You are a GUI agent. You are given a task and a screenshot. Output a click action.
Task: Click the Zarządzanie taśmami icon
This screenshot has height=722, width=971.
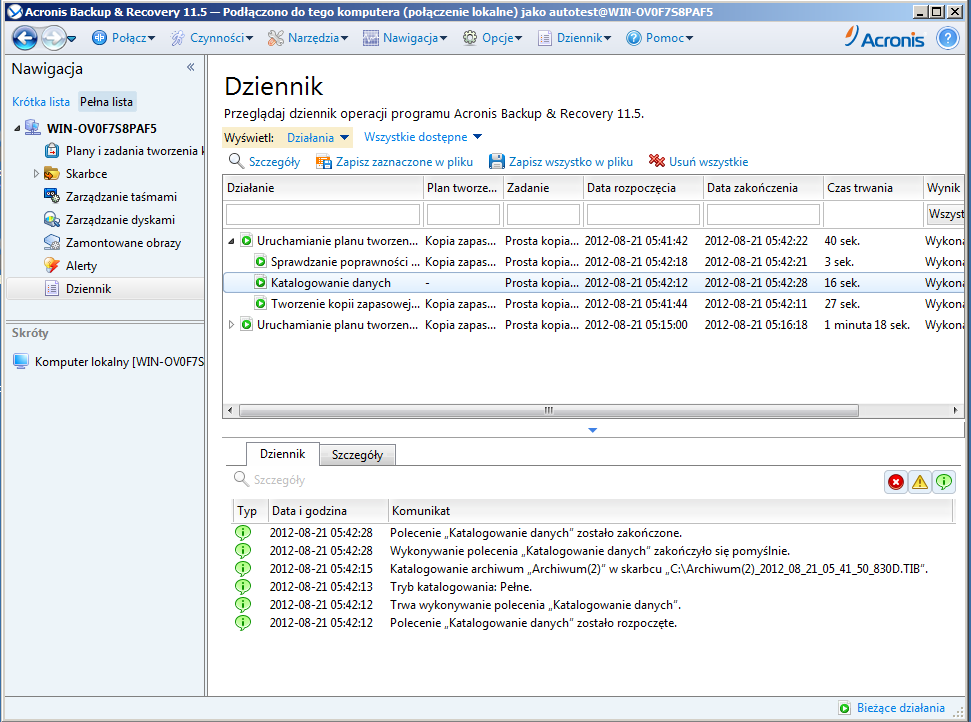point(52,196)
